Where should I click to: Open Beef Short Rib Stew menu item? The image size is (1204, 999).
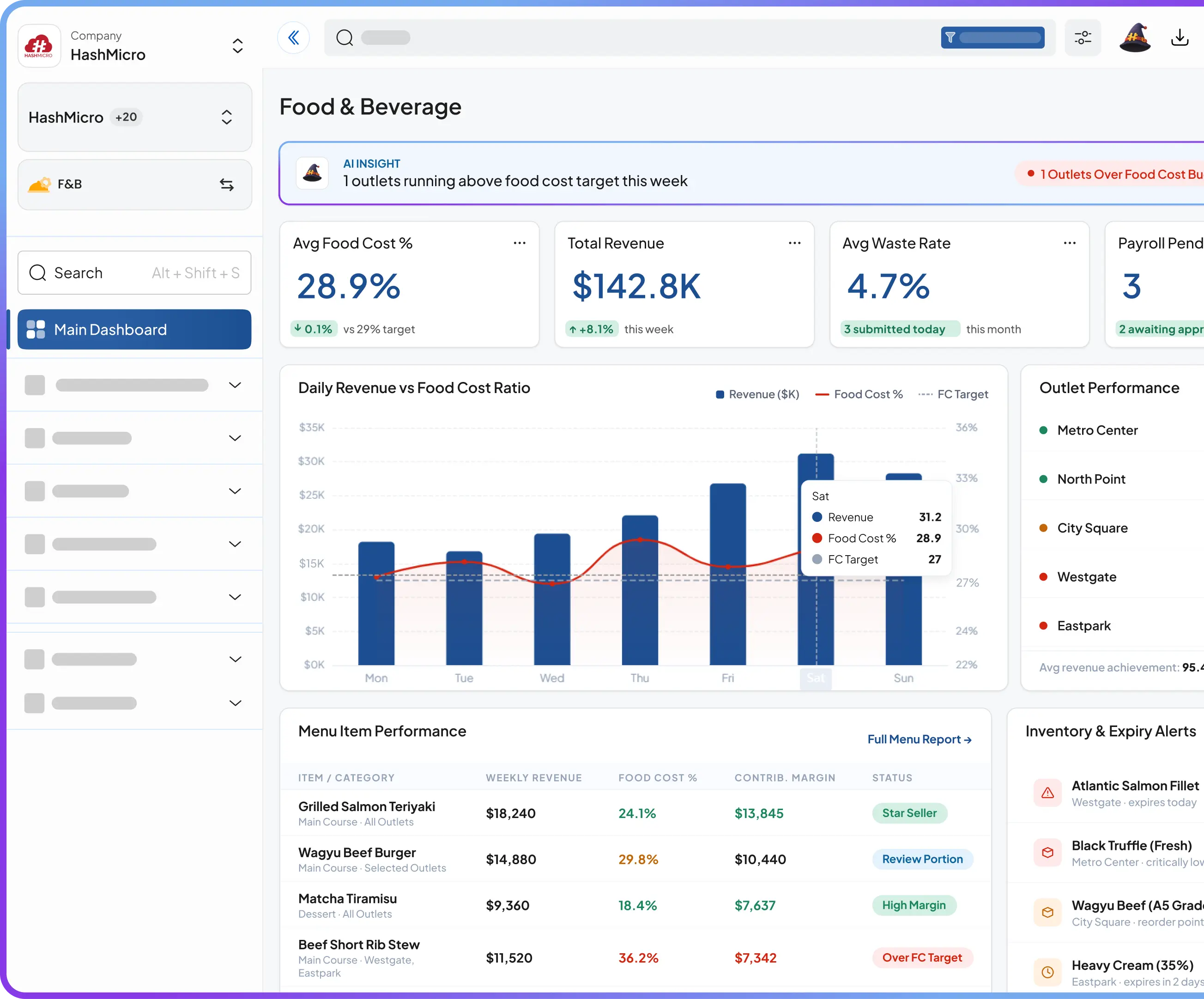coord(359,945)
